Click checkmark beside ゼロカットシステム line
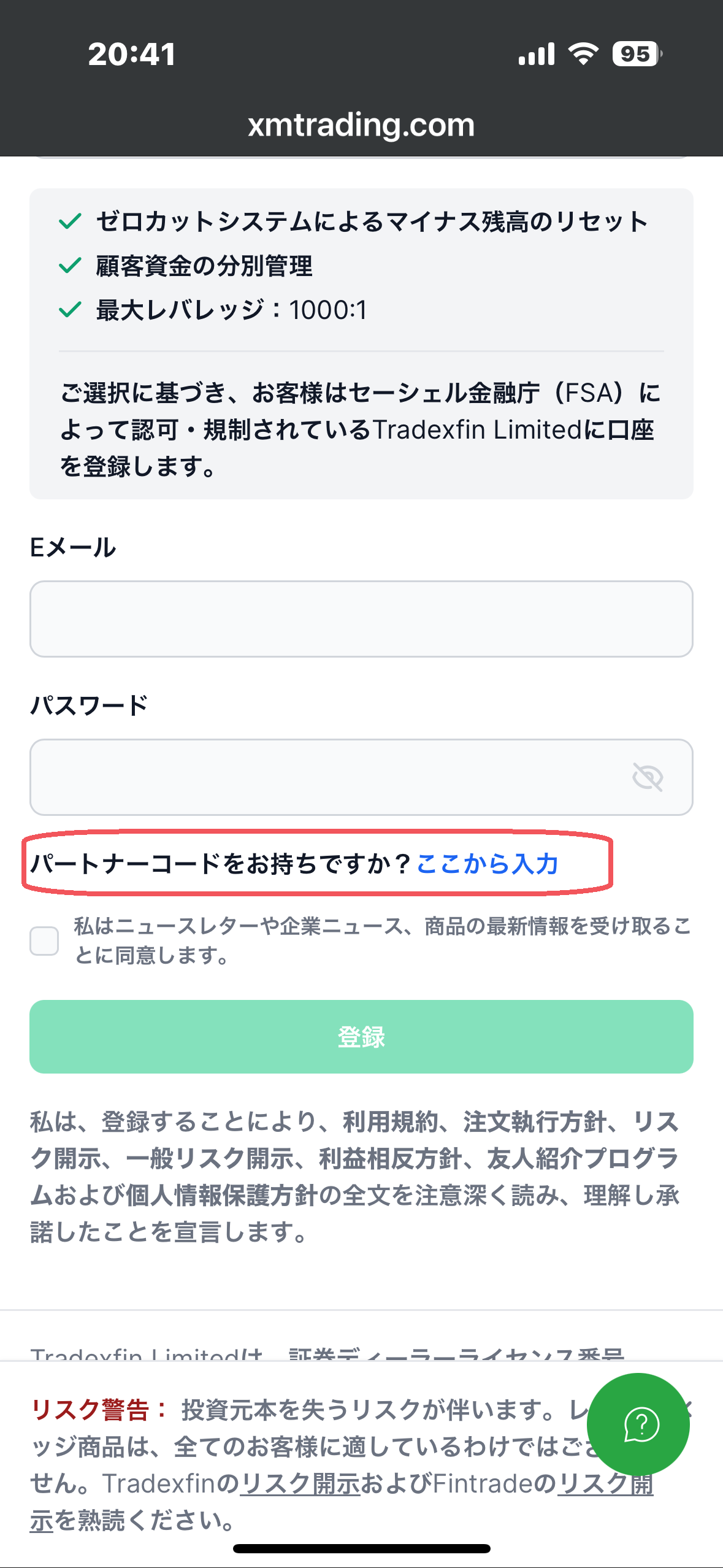The image size is (723, 1568). click(x=70, y=221)
